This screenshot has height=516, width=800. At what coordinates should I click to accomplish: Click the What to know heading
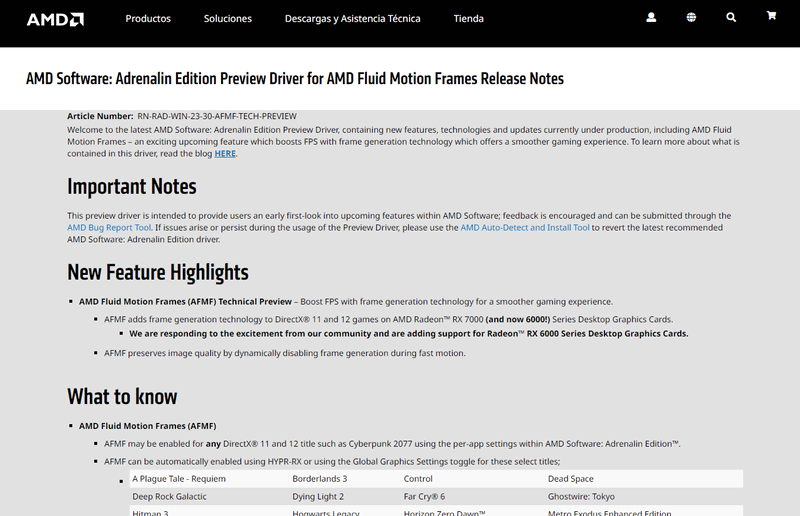point(122,397)
